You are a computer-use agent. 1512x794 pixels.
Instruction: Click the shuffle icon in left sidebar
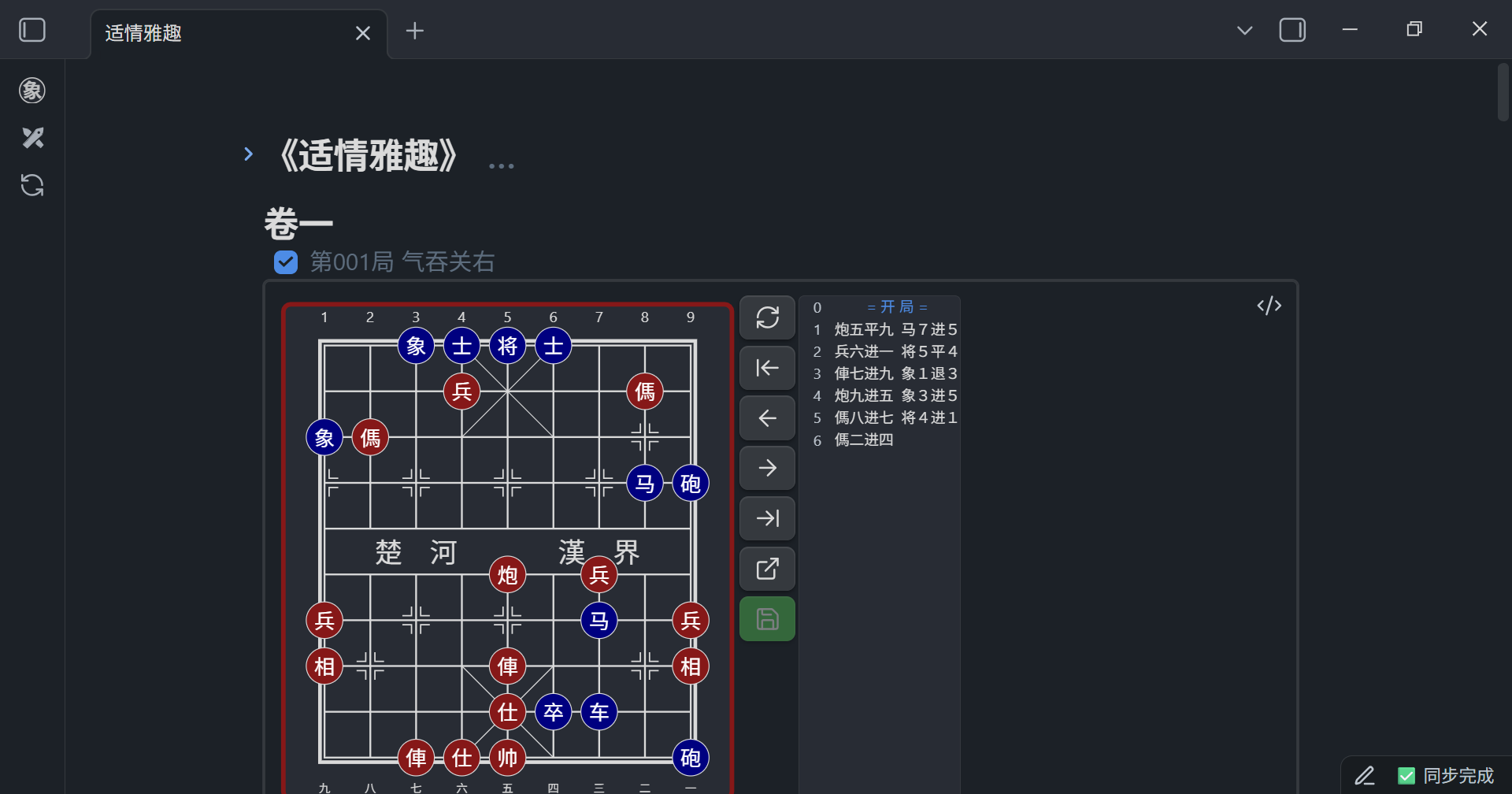[32, 138]
